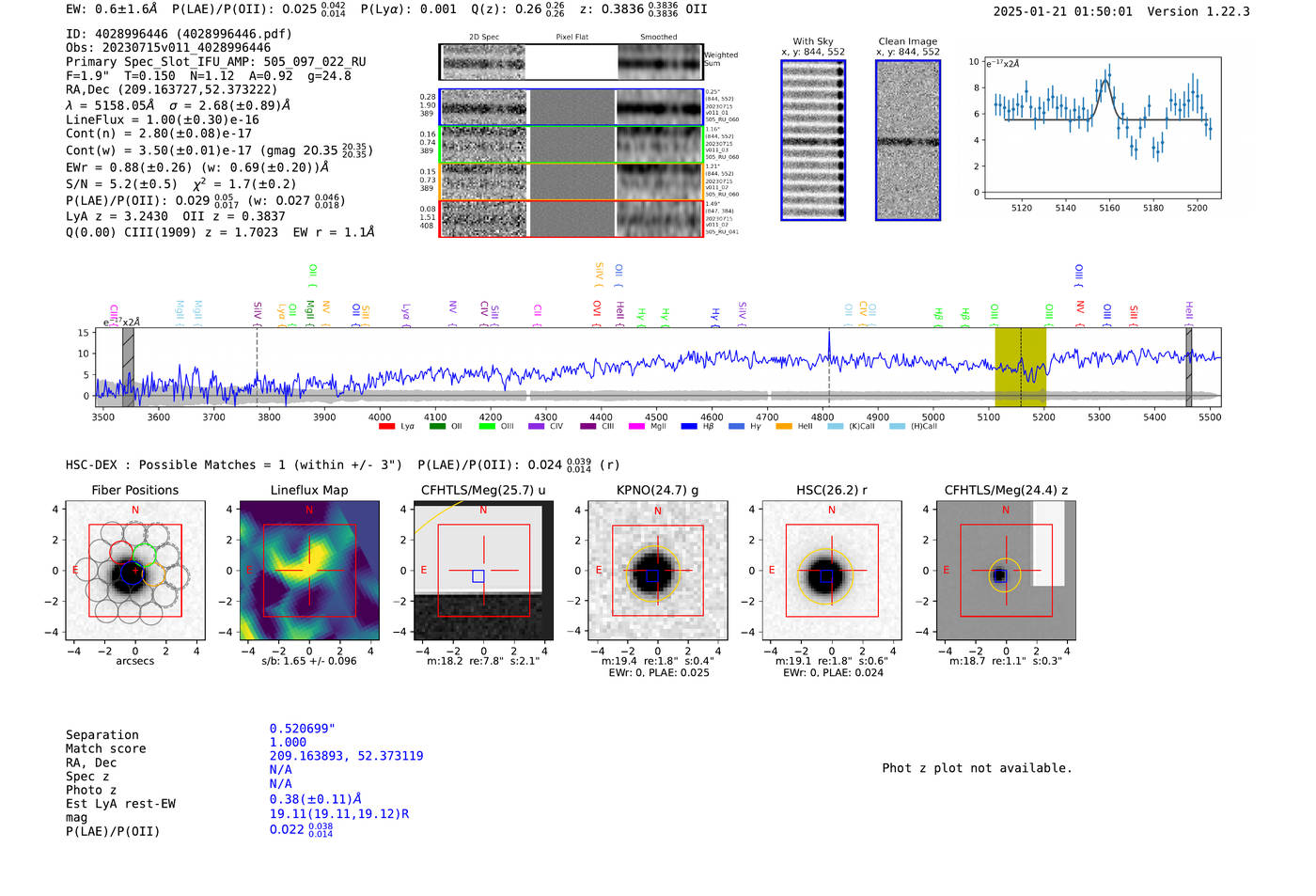1316x896 pixels.
Task: Click the Phot z plot not available message
Action: (x=978, y=768)
